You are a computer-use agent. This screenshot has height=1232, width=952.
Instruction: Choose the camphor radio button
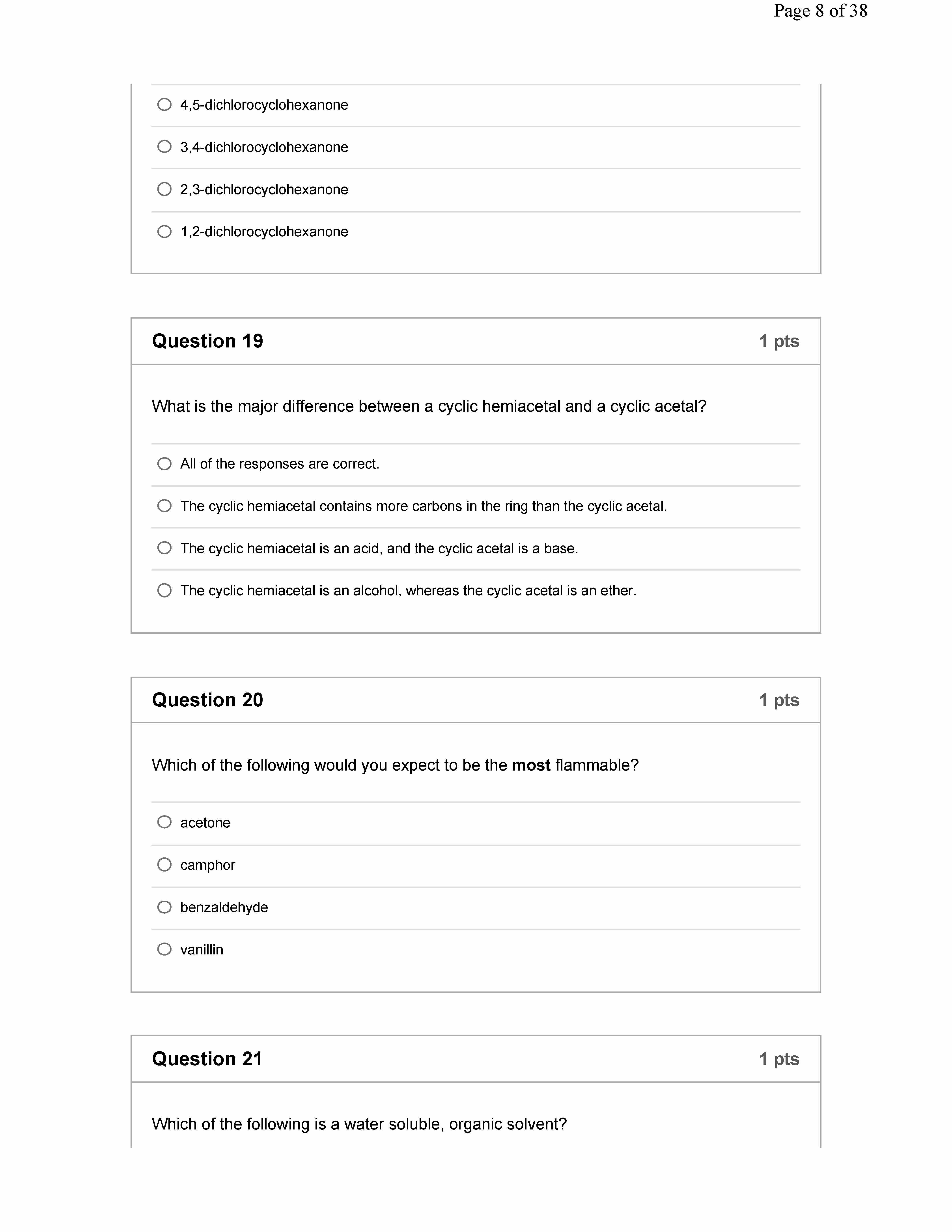point(164,865)
